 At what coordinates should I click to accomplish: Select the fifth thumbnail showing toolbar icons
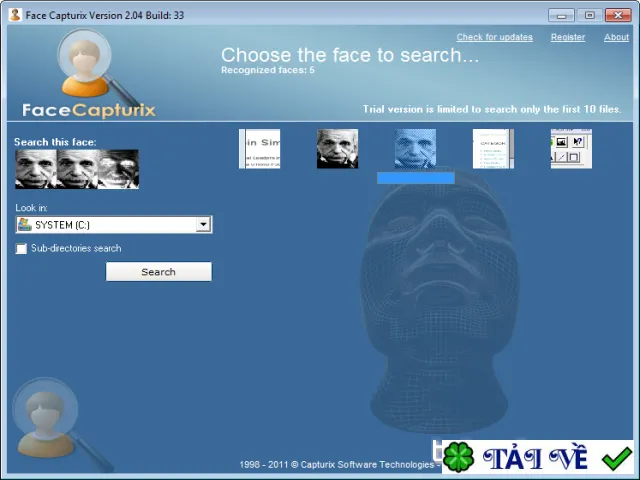571,149
